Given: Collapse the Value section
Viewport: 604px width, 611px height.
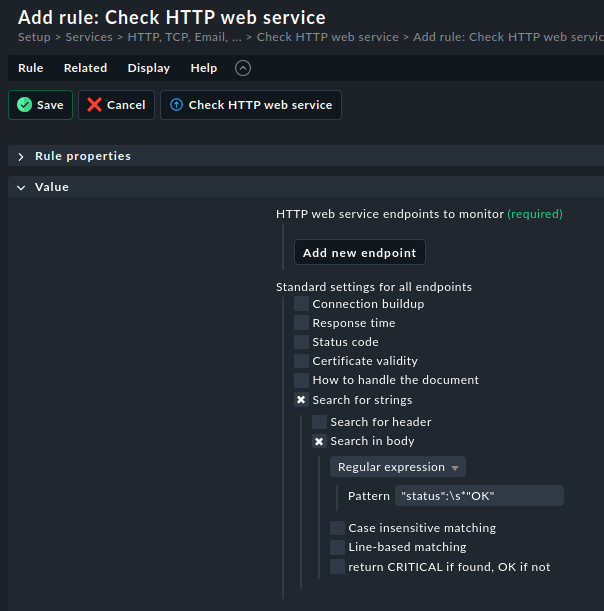Looking at the screenshot, I should pyautogui.click(x=51, y=187).
